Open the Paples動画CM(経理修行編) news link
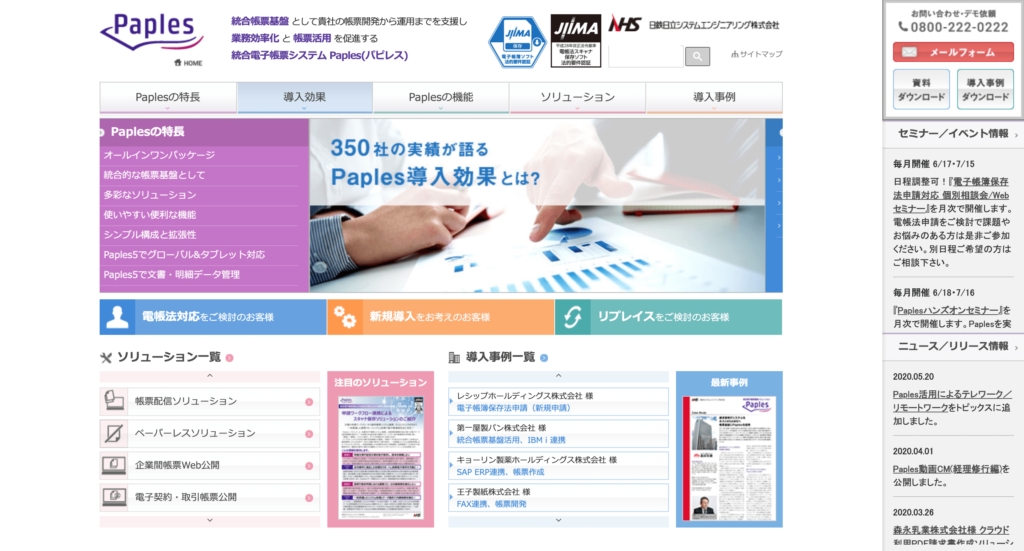 click(947, 469)
